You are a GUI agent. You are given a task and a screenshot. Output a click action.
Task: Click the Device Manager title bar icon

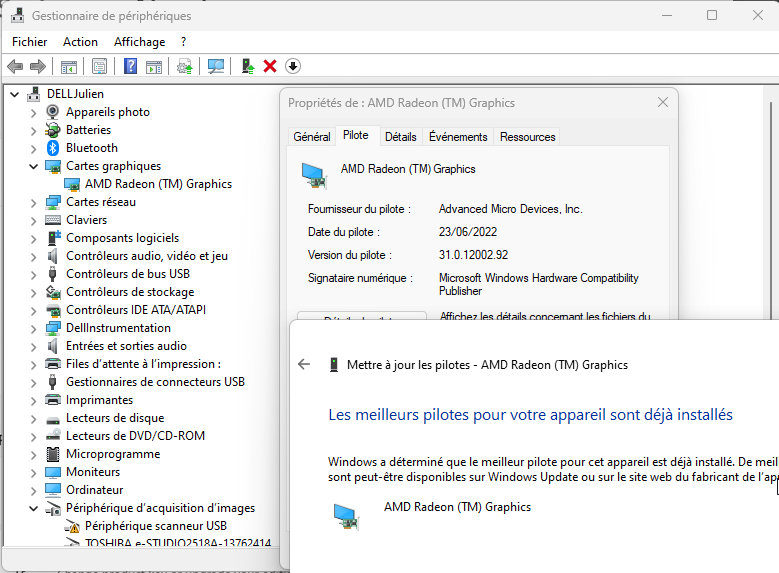coord(17,15)
